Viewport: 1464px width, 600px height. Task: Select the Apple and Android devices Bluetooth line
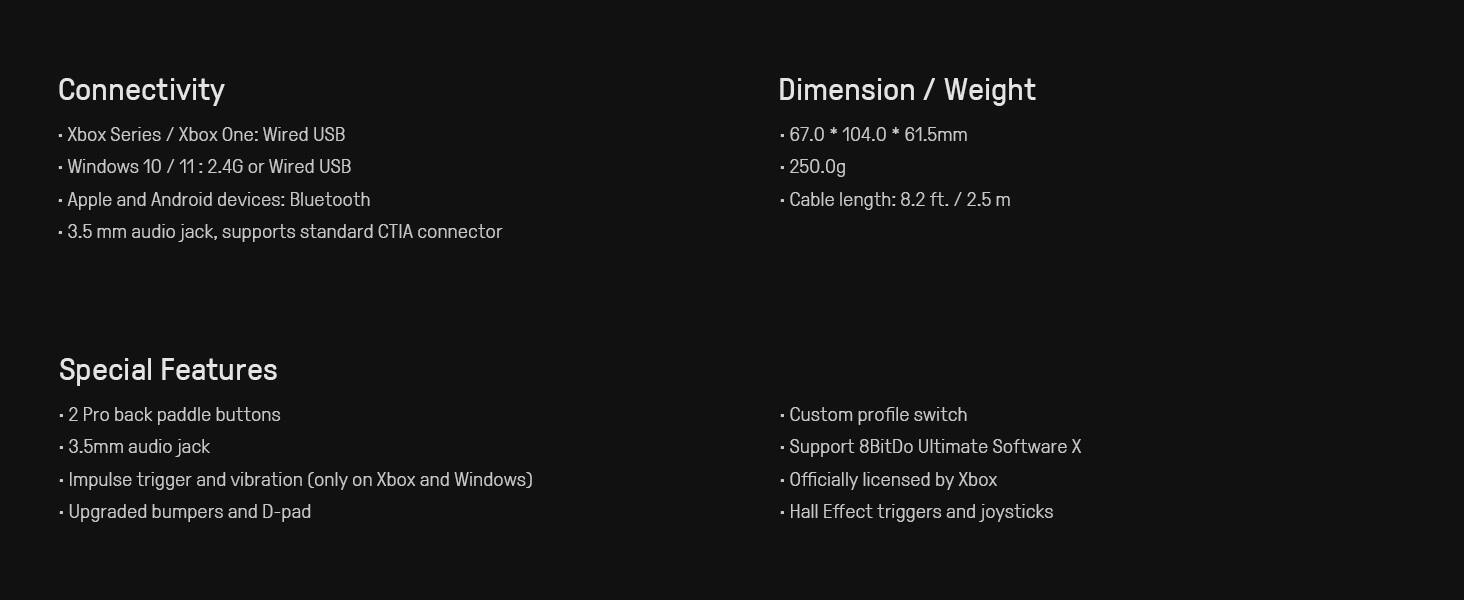coord(218,200)
